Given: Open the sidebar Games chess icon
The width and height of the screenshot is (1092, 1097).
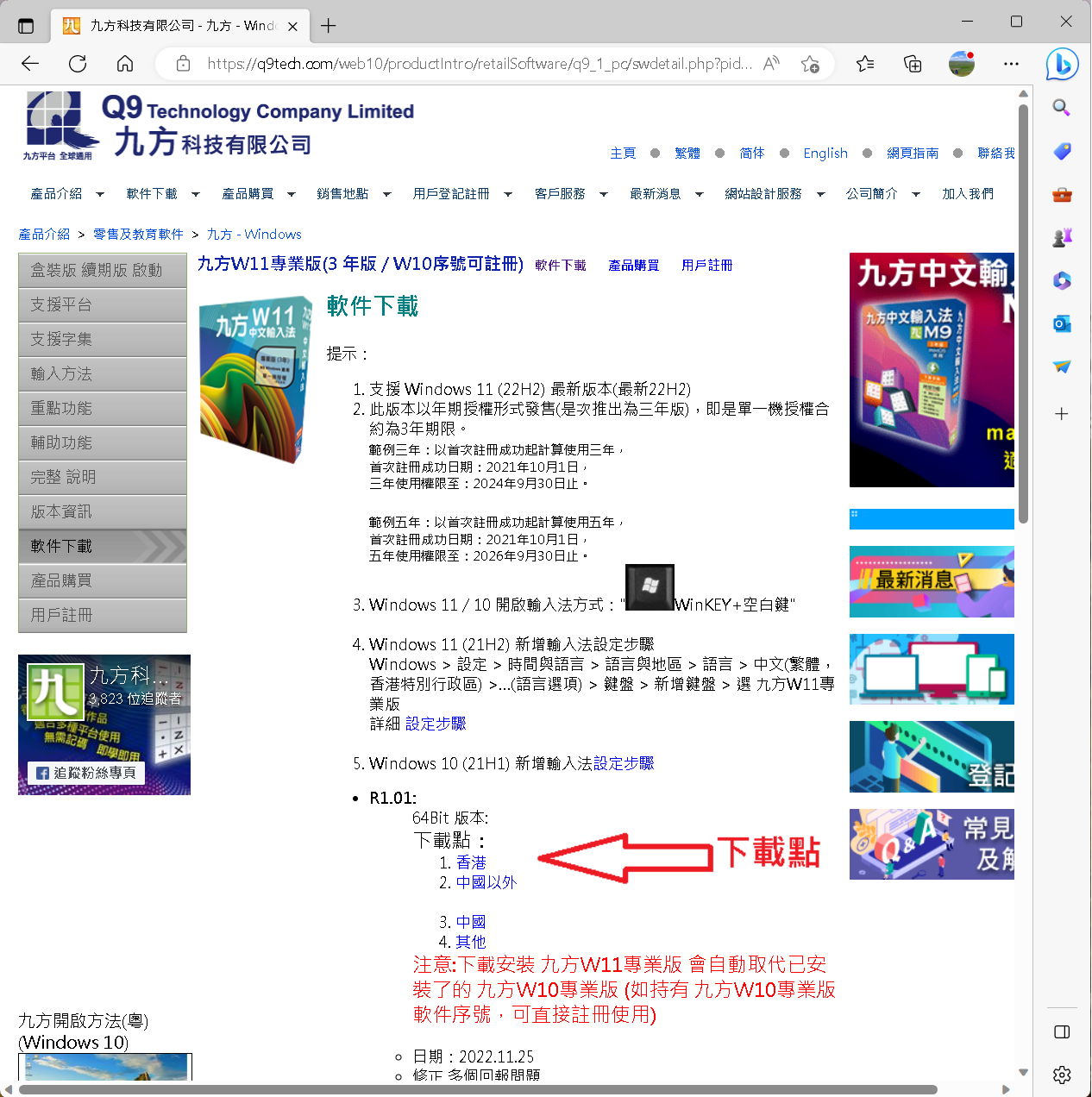Looking at the screenshot, I should pos(1062,237).
